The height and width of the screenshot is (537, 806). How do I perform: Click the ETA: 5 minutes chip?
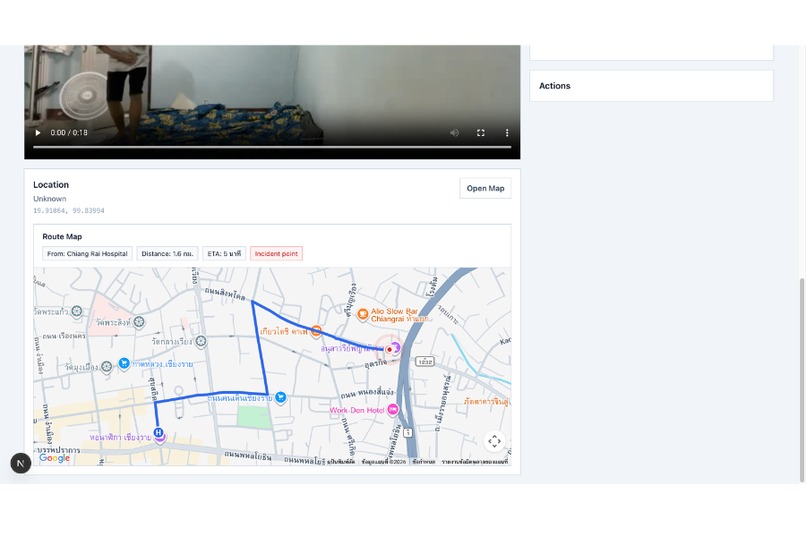pos(224,253)
